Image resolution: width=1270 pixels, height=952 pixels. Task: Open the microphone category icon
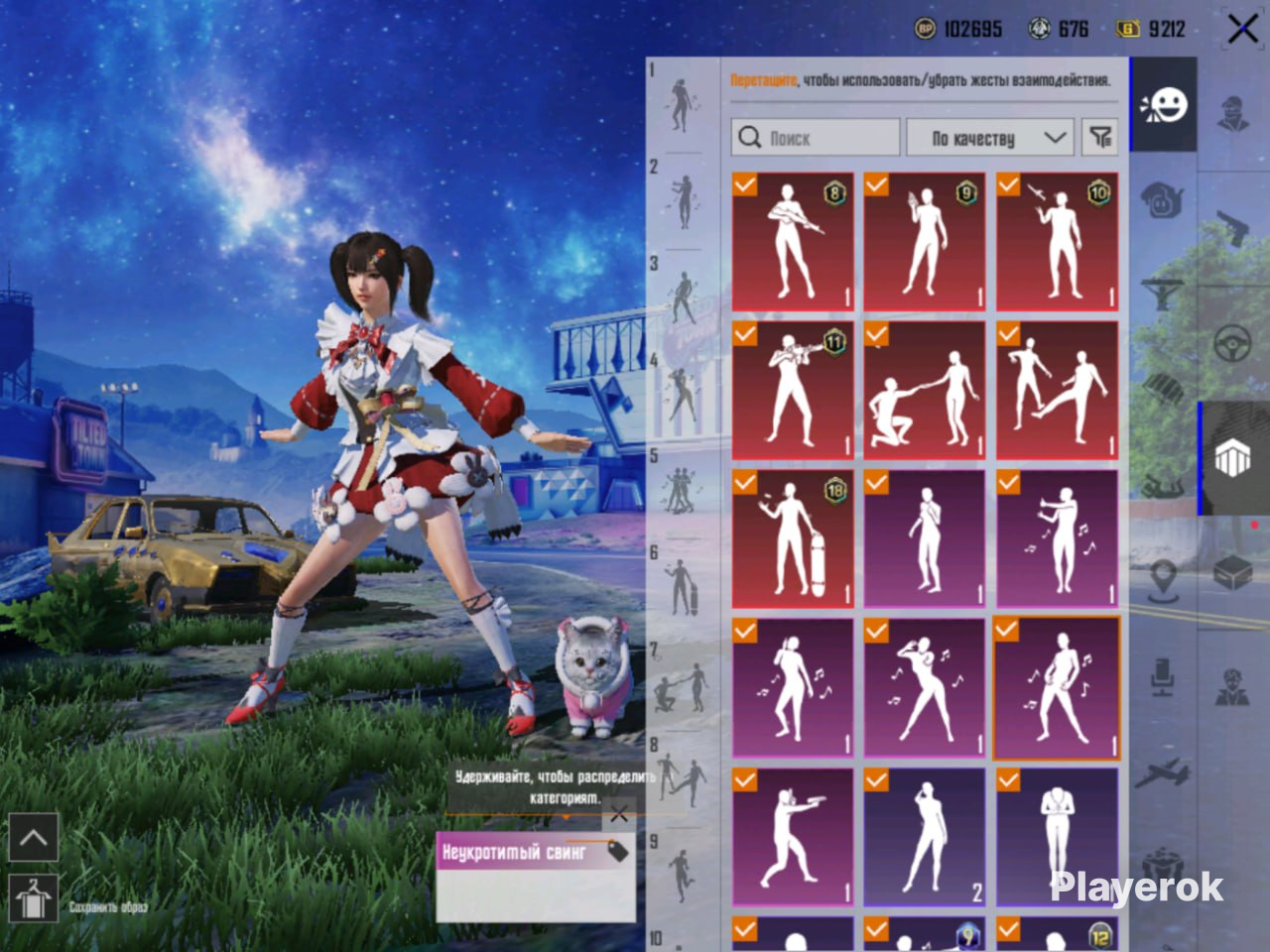tap(1163, 676)
